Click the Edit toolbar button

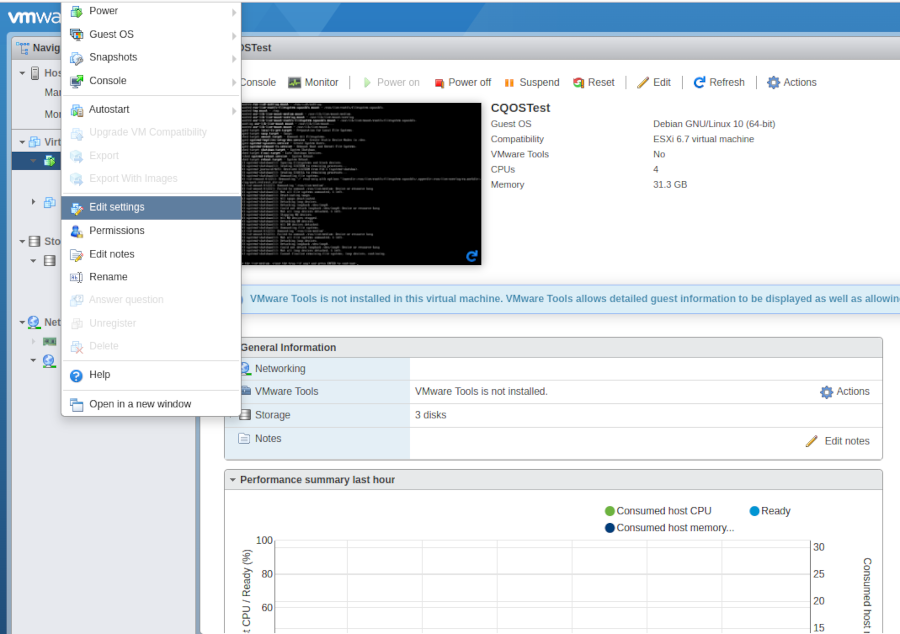coord(654,83)
